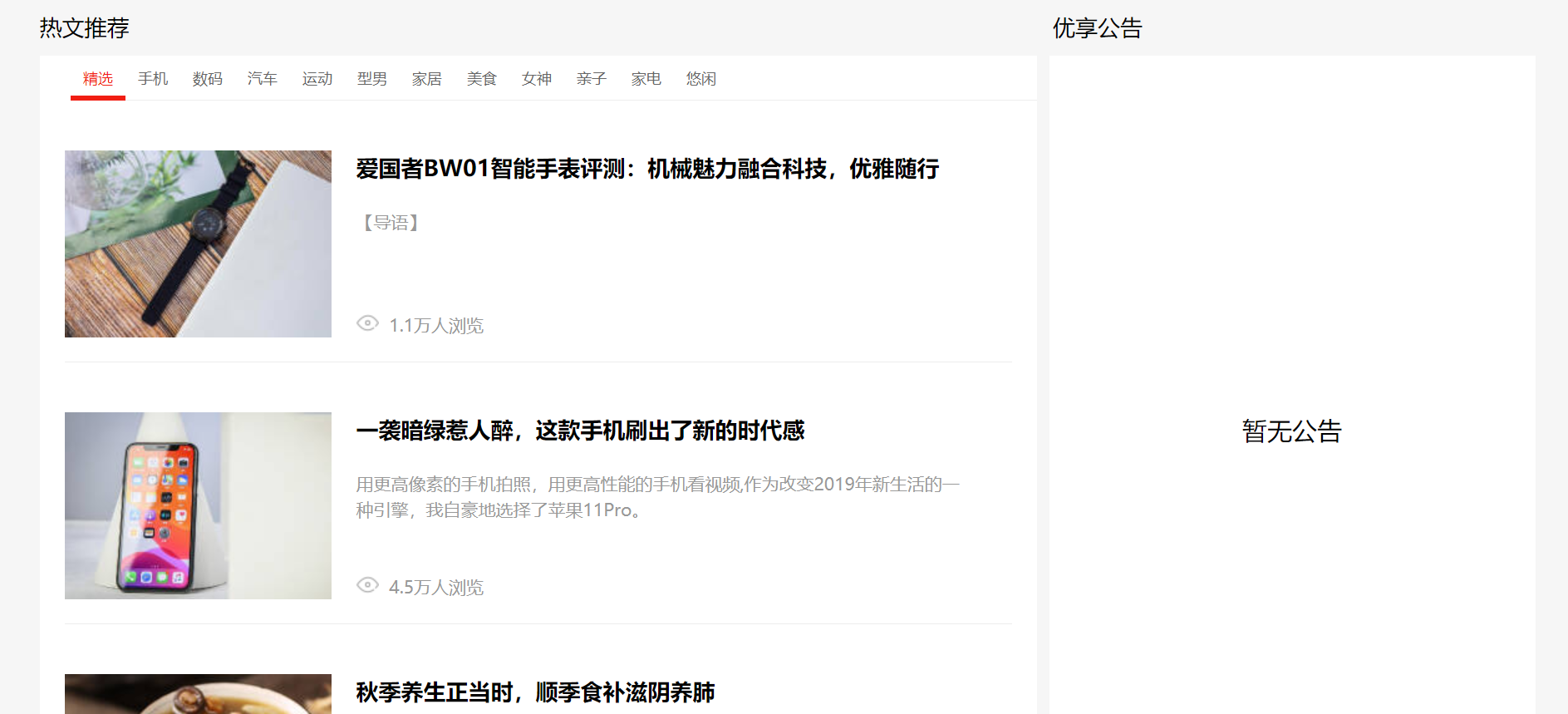
Task: Click the 暂无公告 placeholder text
Action: pyautogui.click(x=1292, y=431)
